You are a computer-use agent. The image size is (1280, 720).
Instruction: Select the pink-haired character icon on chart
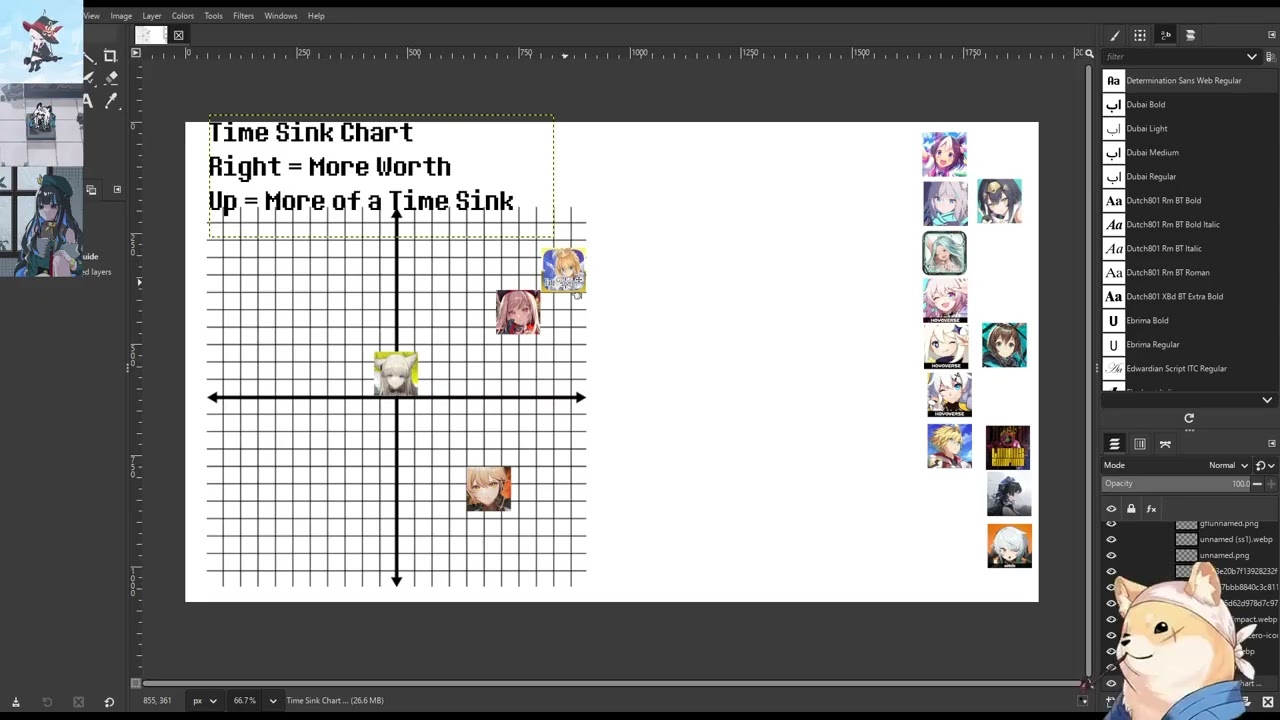click(518, 312)
